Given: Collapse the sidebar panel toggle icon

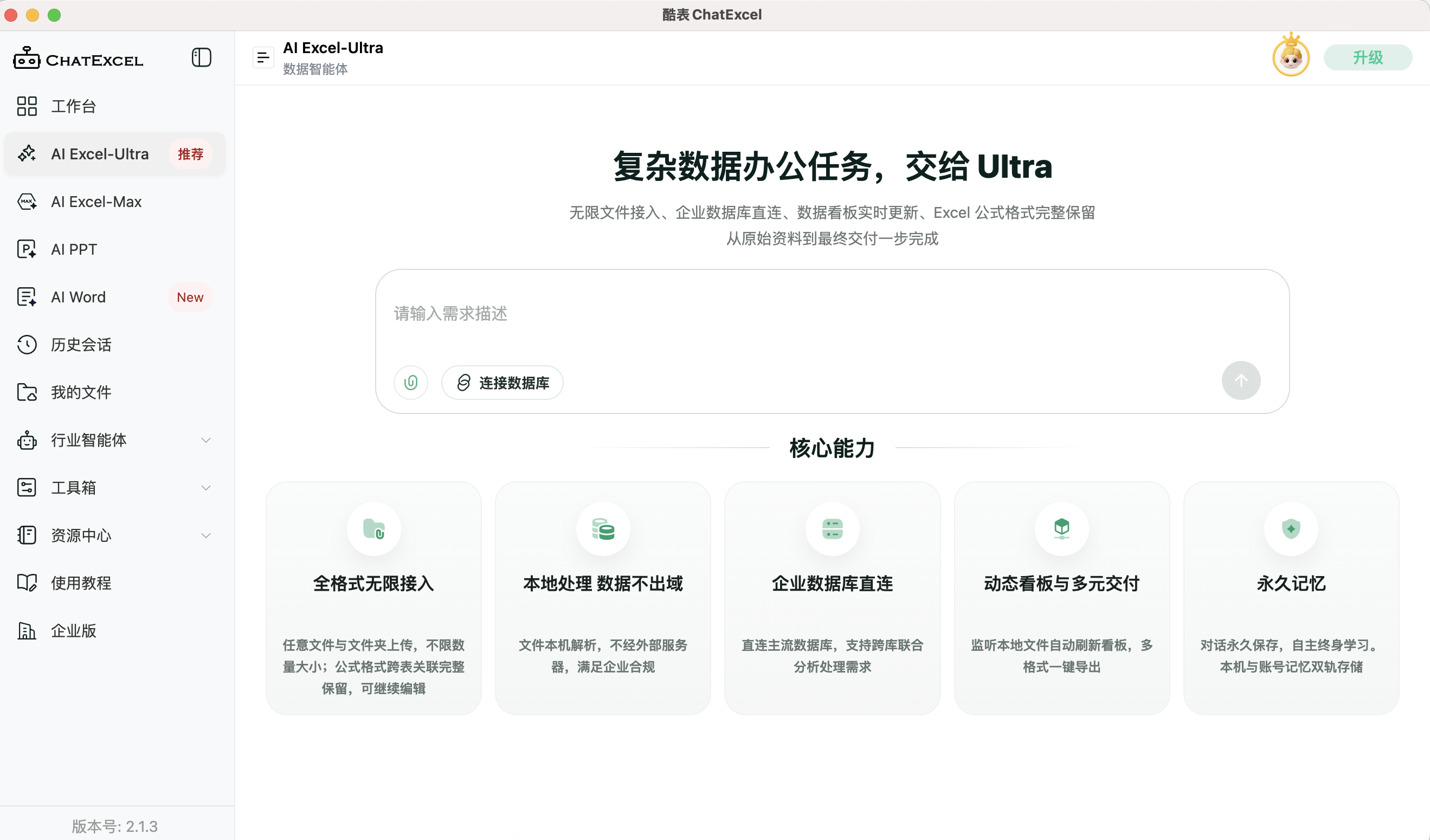Looking at the screenshot, I should pyautogui.click(x=202, y=57).
